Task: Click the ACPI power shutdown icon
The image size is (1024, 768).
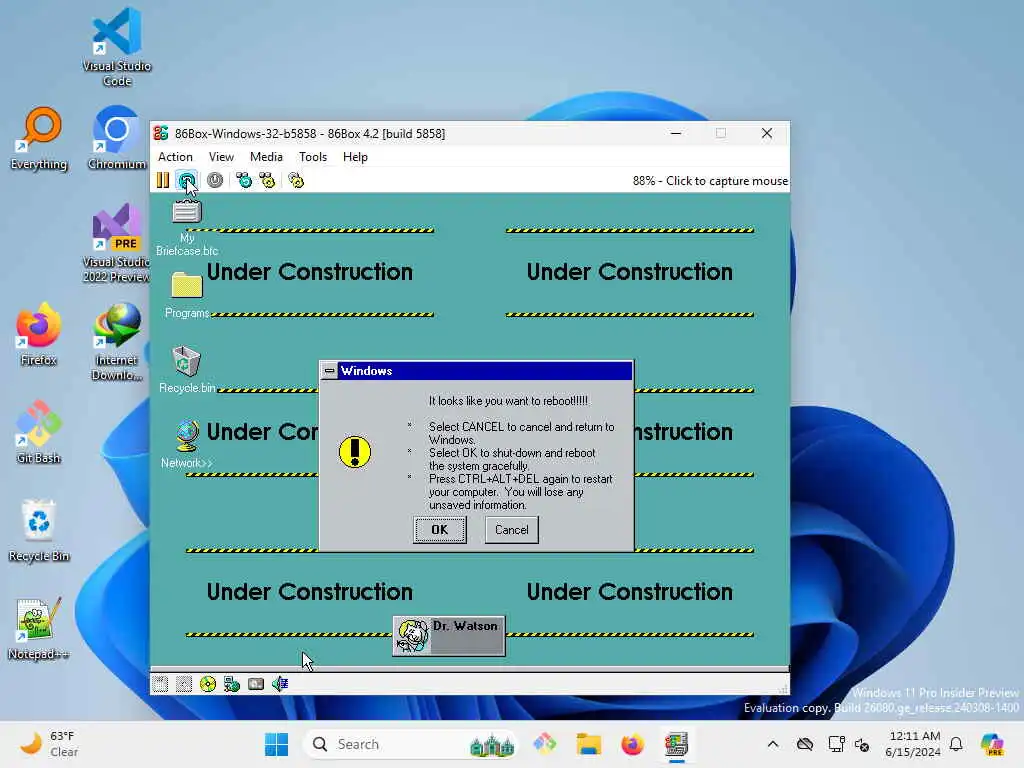Action: [x=215, y=180]
